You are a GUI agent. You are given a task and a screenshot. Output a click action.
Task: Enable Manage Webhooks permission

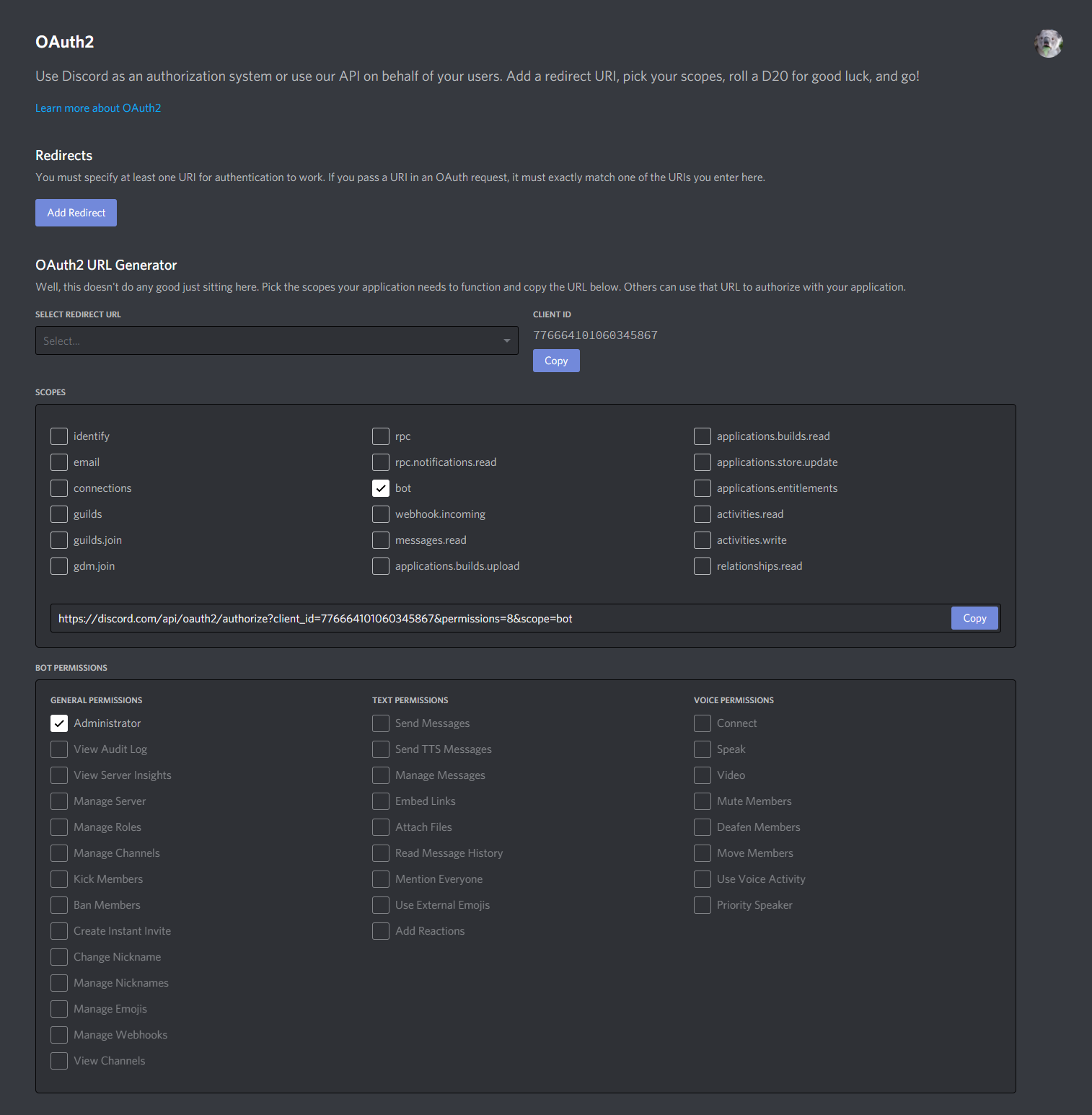click(x=59, y=1035)
